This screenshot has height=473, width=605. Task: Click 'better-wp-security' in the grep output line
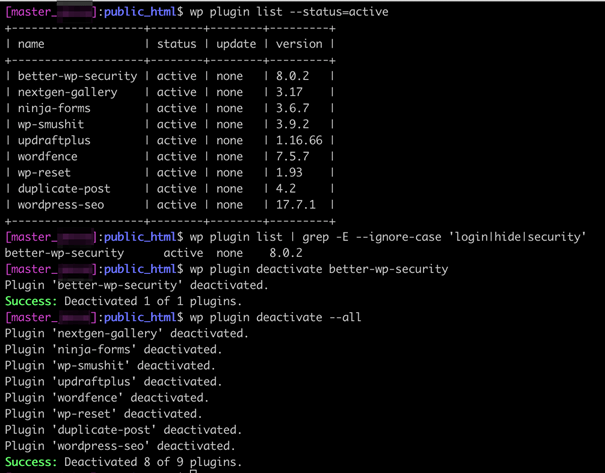tap(64, 253)
